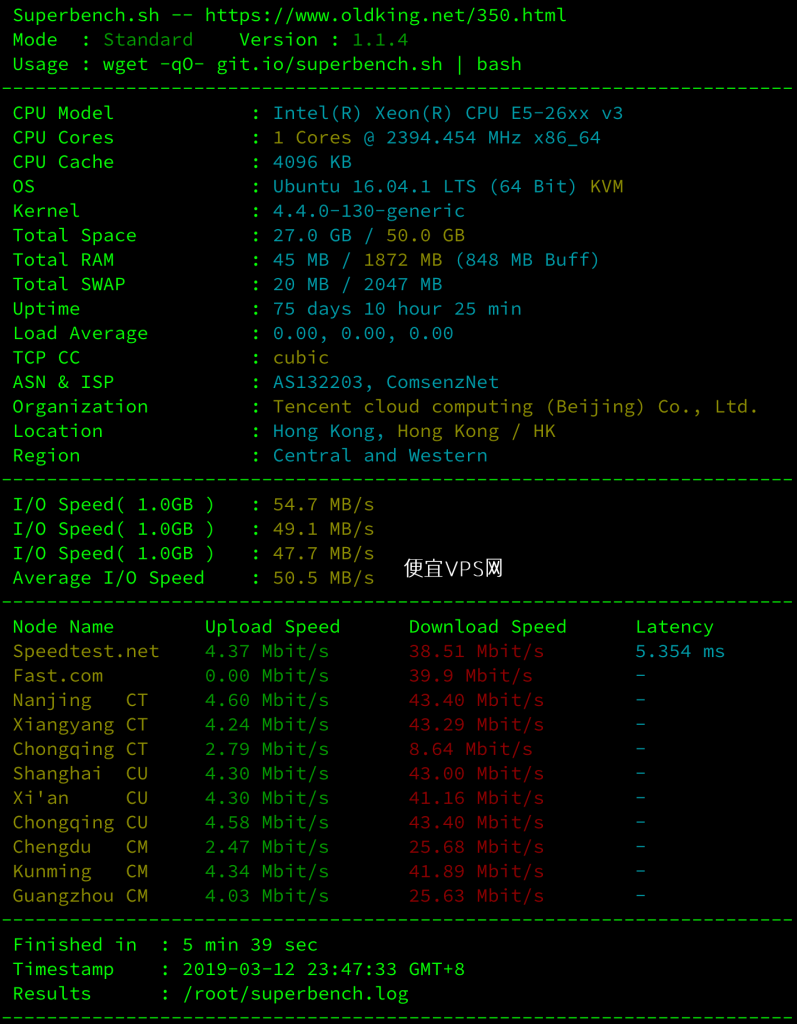This screenshot has width=797, height=1024.
Task: Select the CPU Model value text
Action: 447,113
